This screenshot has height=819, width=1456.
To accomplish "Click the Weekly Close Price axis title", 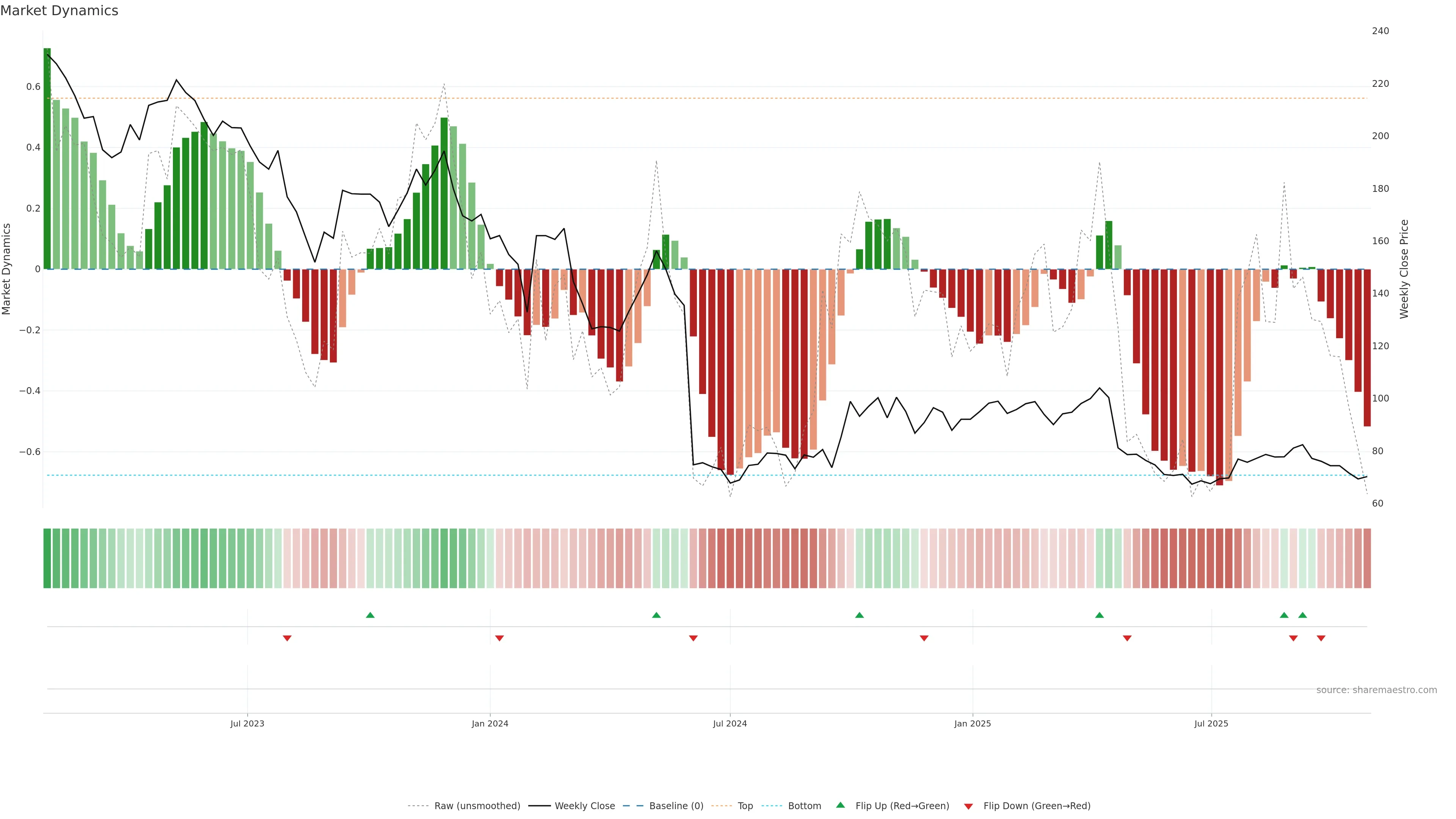I will tap(1404, 269).
